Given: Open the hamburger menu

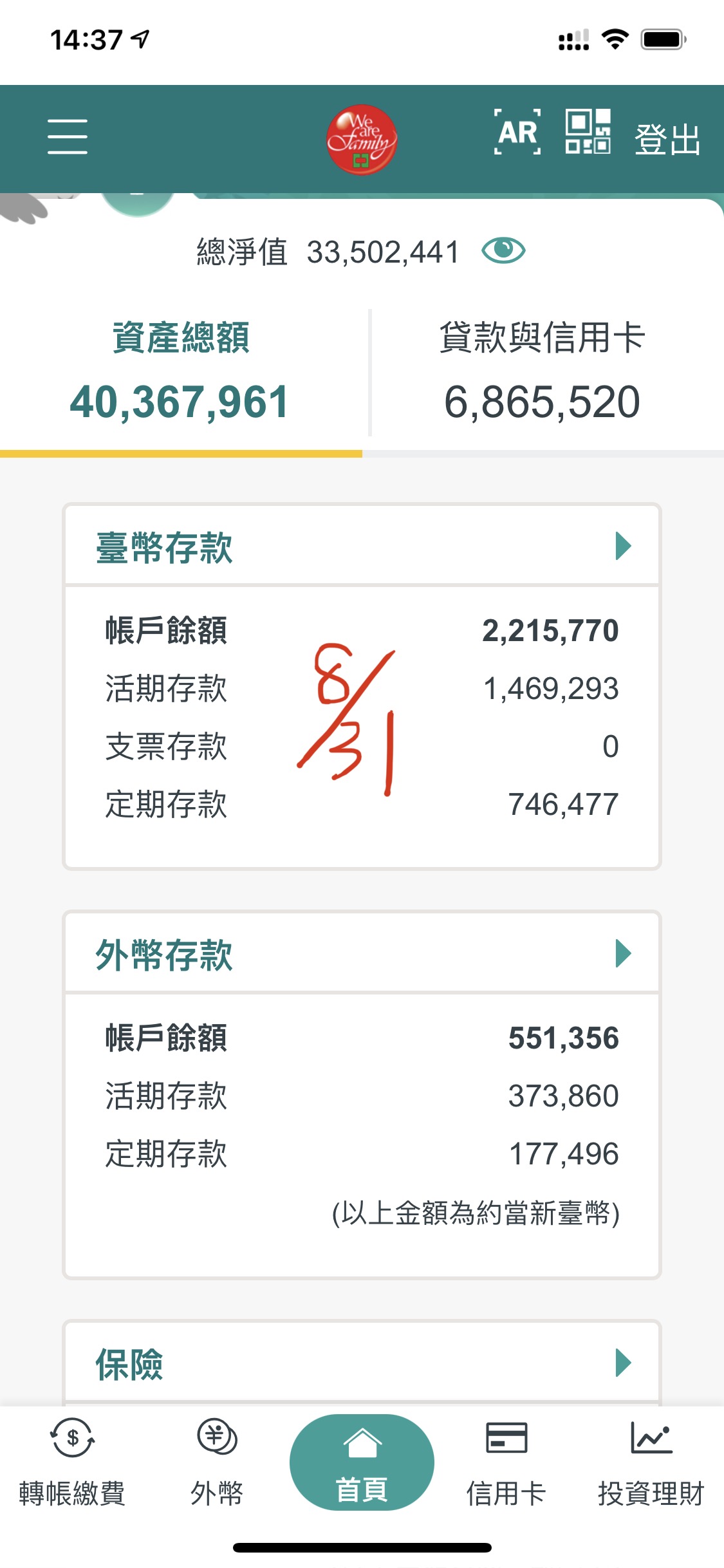Looking at the screenshot, I should [x=68, y=136].
